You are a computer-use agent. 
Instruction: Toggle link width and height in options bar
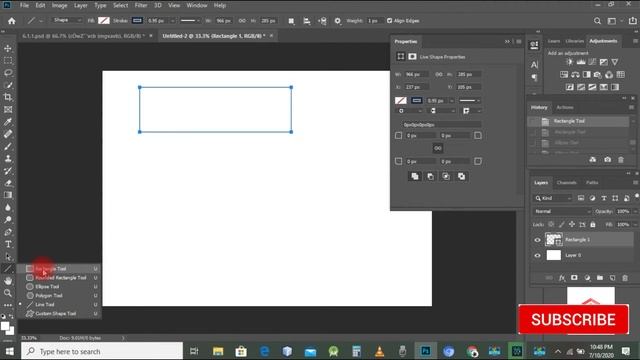[242, 20]
